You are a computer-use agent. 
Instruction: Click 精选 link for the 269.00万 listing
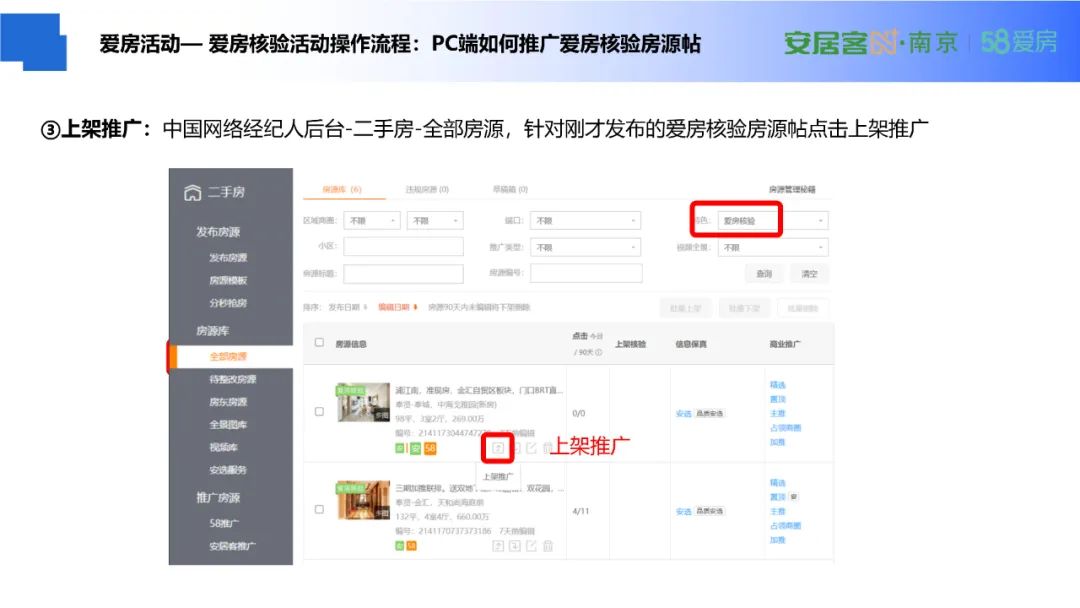coord(778,385)
